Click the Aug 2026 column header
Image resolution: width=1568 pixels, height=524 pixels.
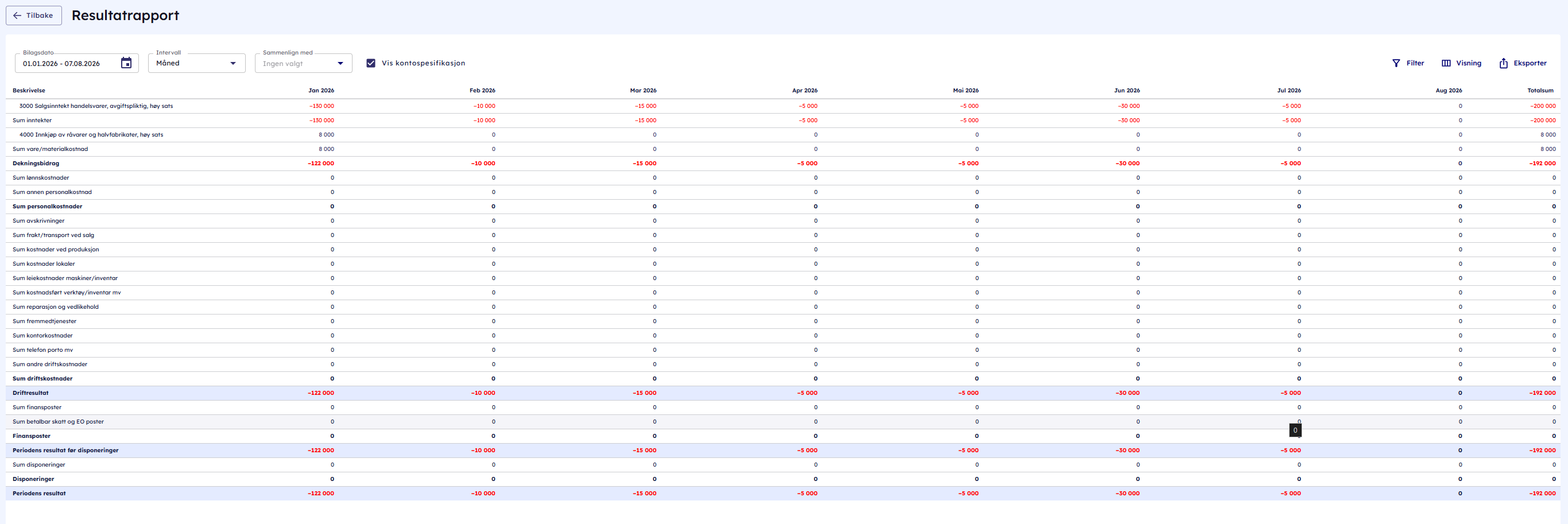click(1449, 91)
